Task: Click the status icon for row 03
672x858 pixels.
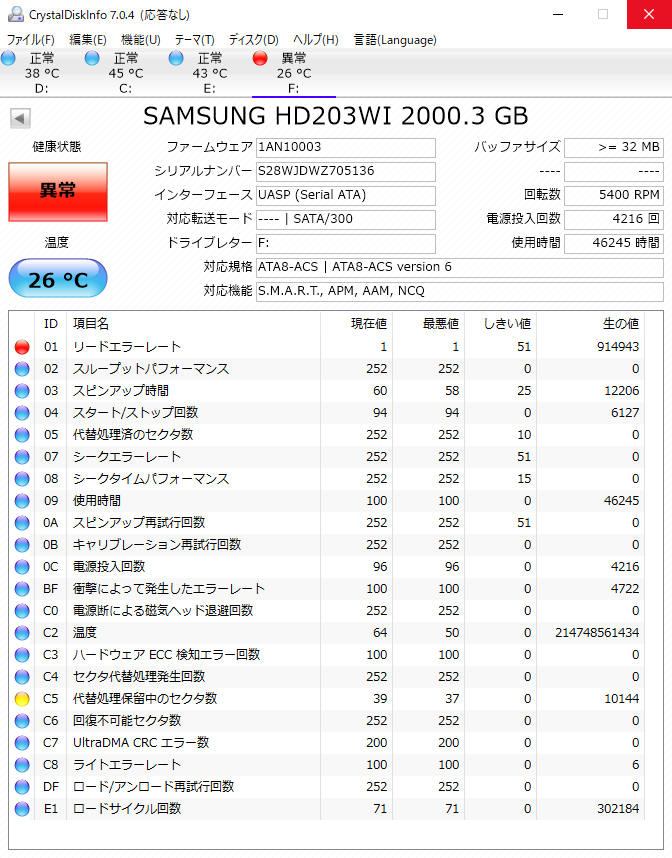Action: tap(22, 391)
